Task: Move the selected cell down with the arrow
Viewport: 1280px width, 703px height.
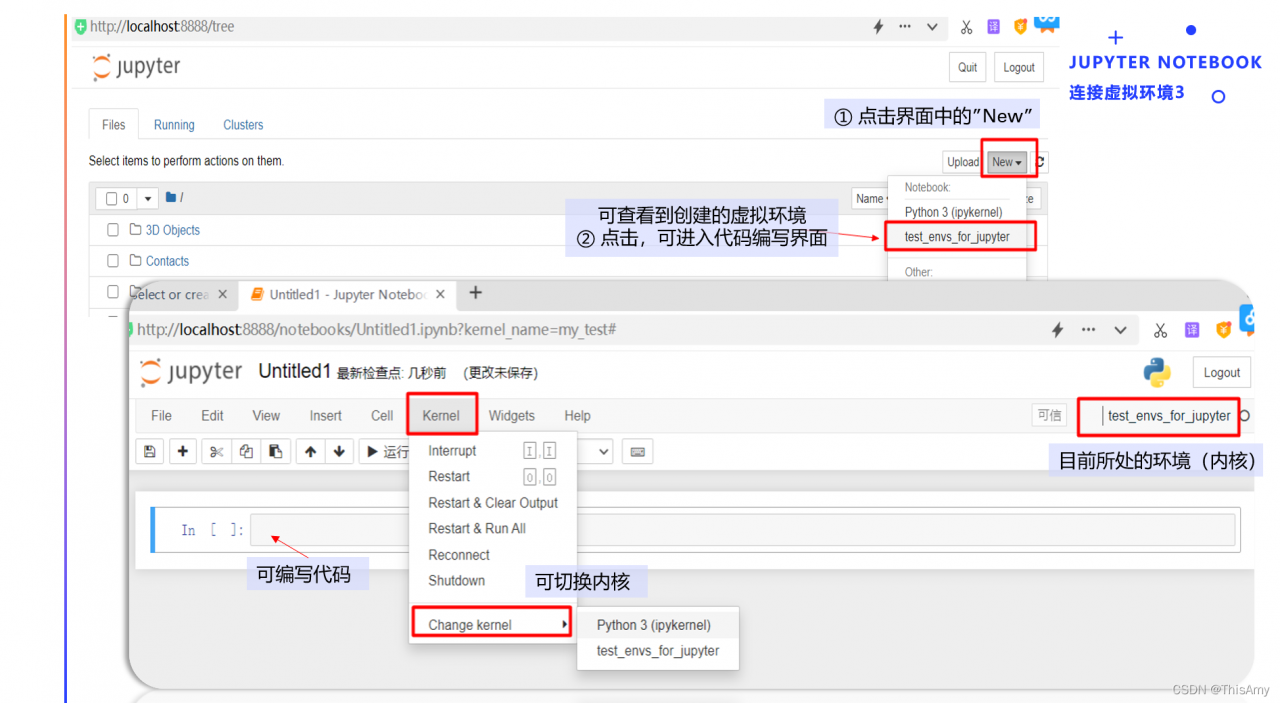Action: click(x=339, y=452)
